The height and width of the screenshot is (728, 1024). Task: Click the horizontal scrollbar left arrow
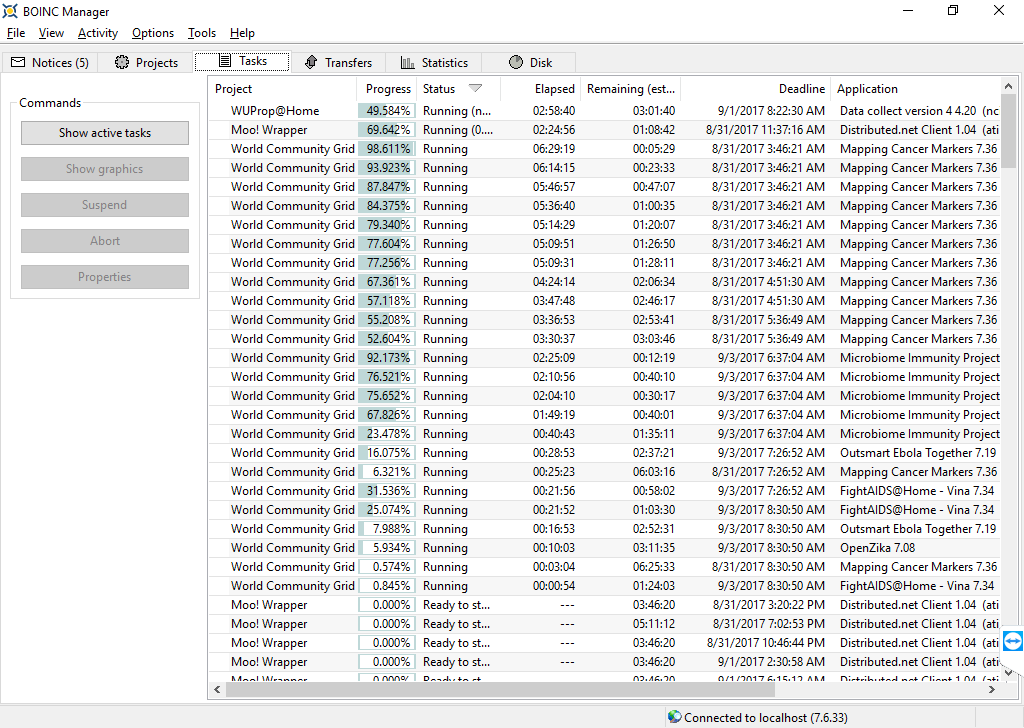click(217, 689)
